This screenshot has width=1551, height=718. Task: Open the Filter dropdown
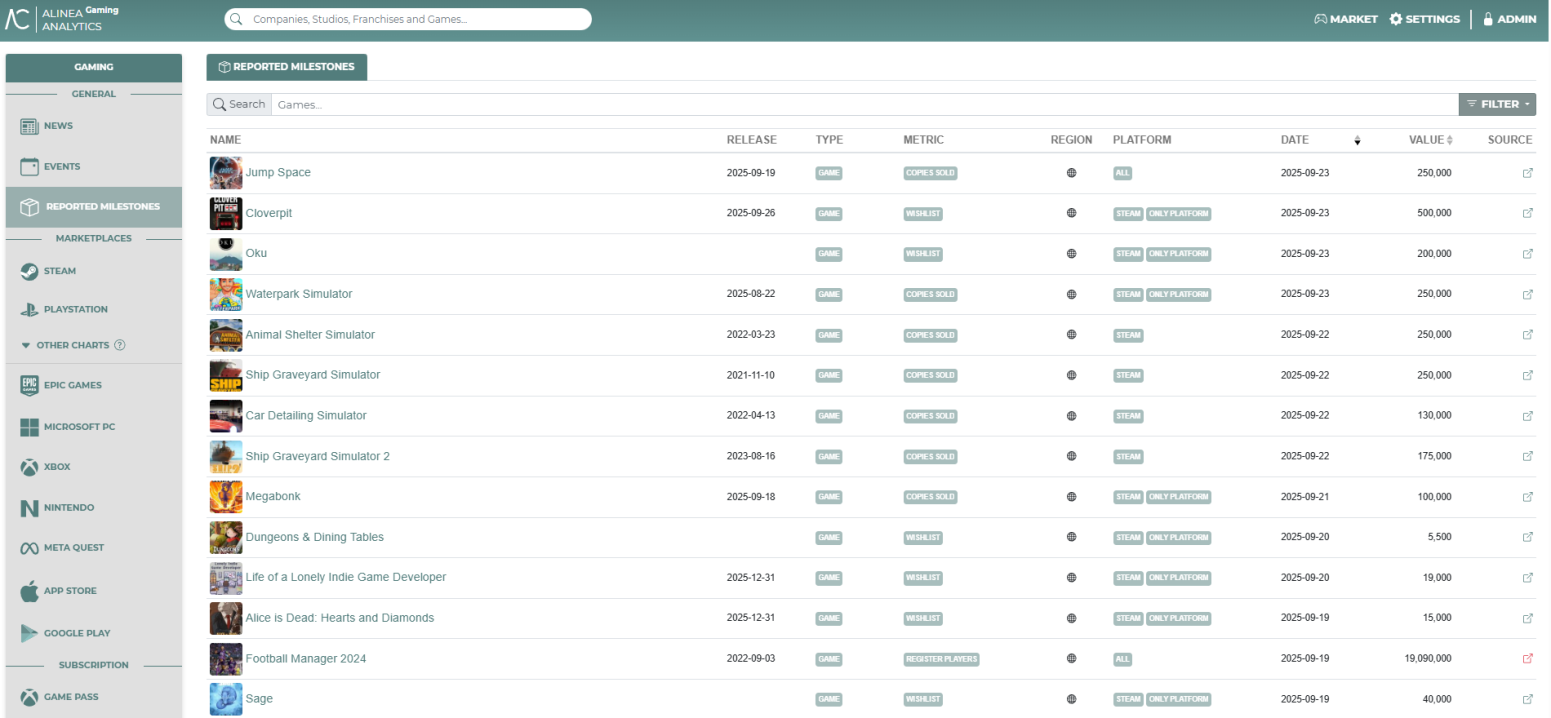pos(1497,104)
